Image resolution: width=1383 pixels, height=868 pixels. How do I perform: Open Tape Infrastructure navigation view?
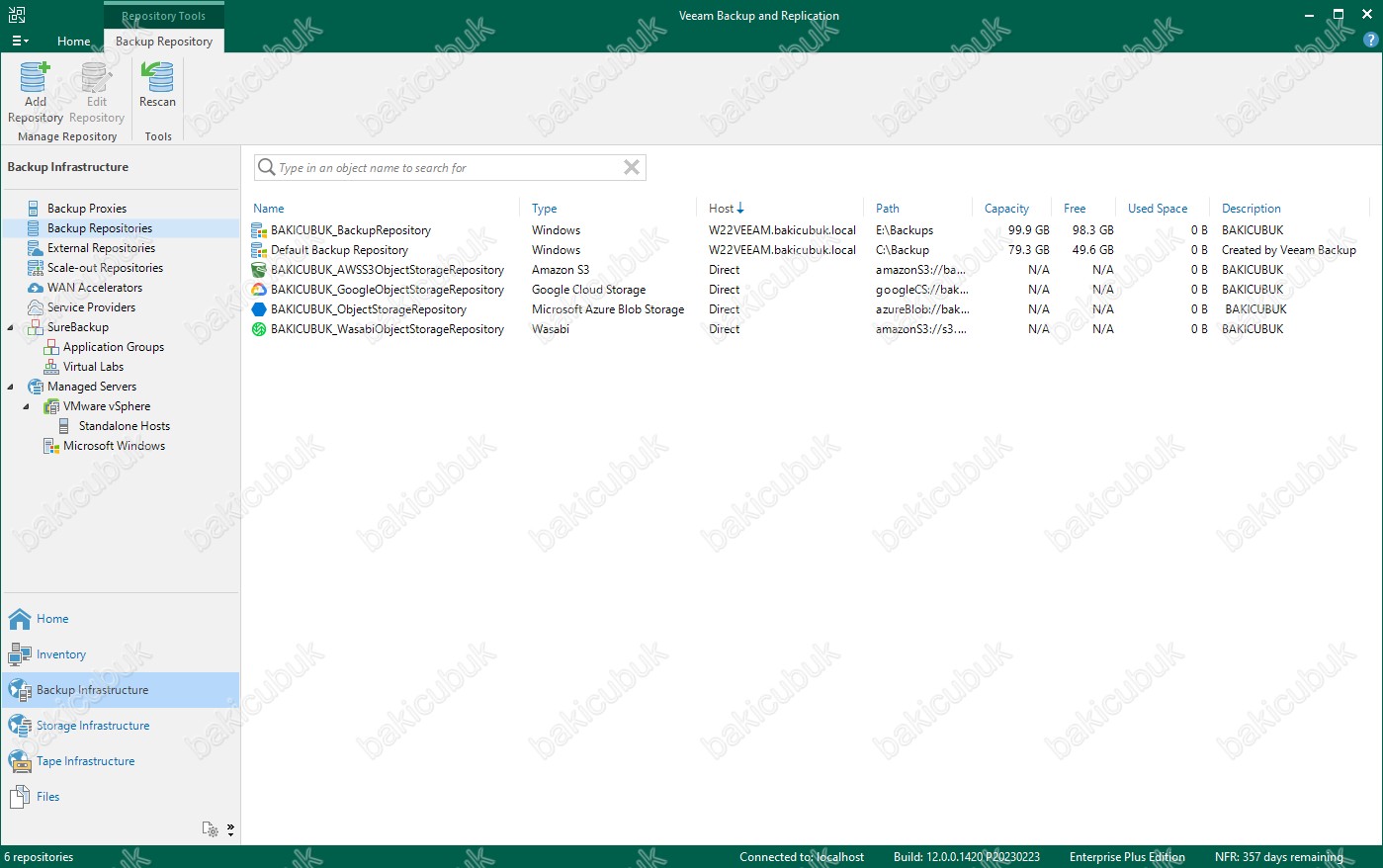pyautogui.click(x=121, y=761)
